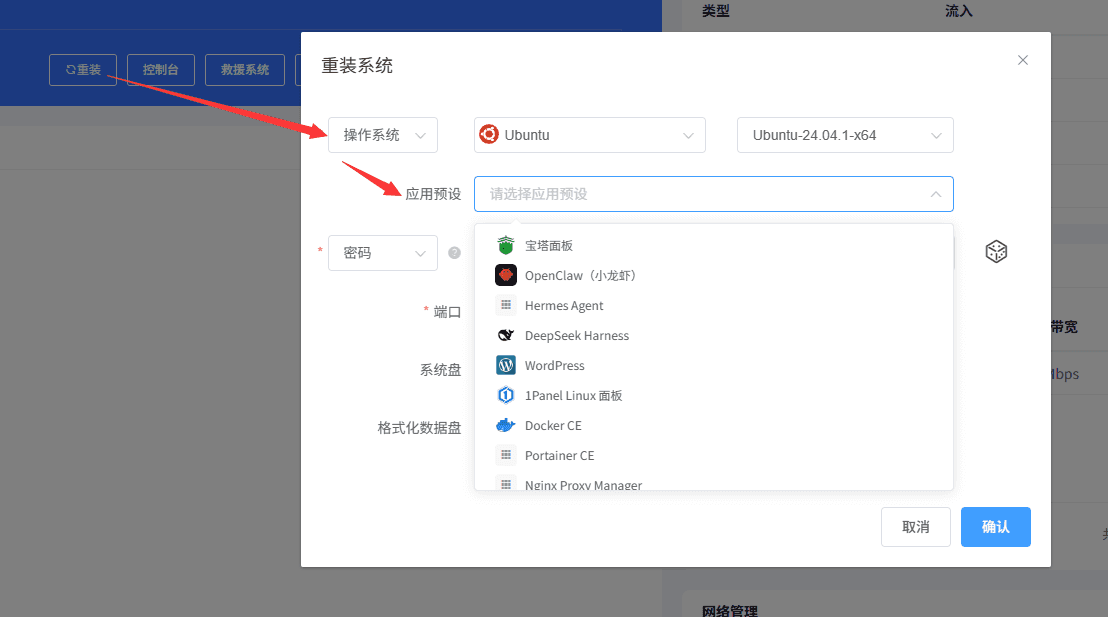Click the 重装 button in background page
The image size is (1108, 617).
[83, 70]
